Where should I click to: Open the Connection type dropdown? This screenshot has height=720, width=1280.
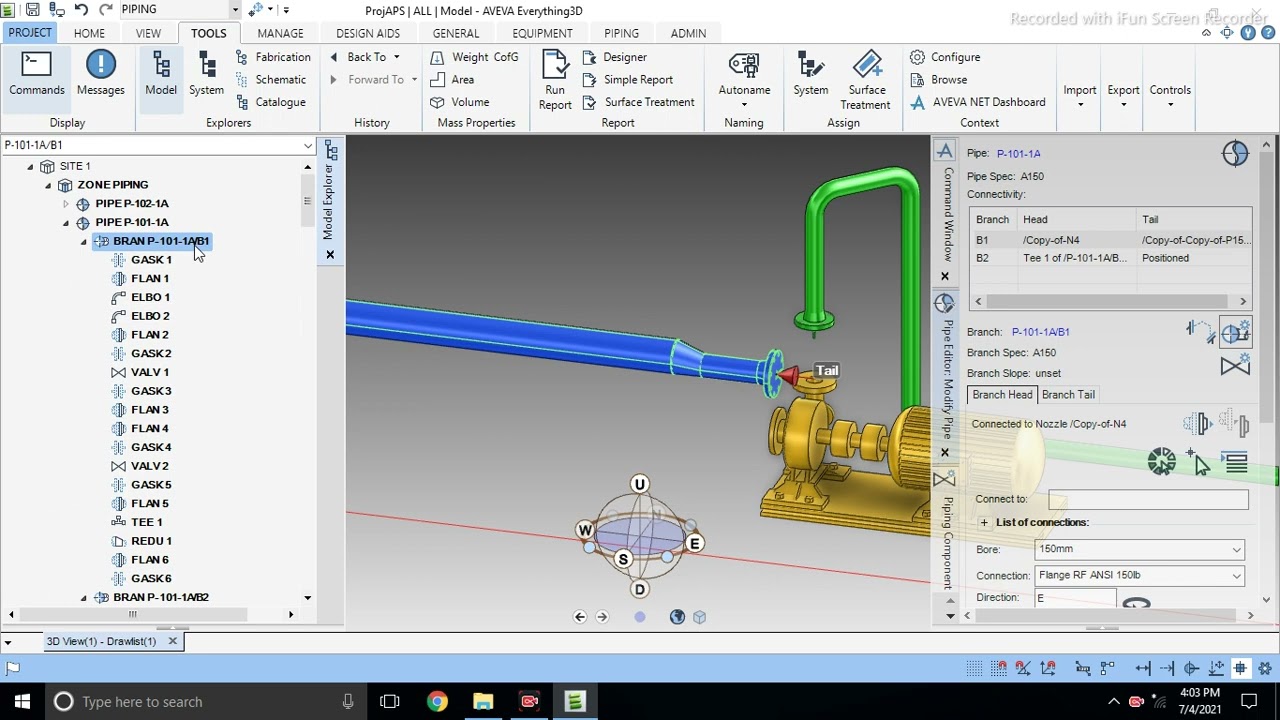pos(1237,575)
